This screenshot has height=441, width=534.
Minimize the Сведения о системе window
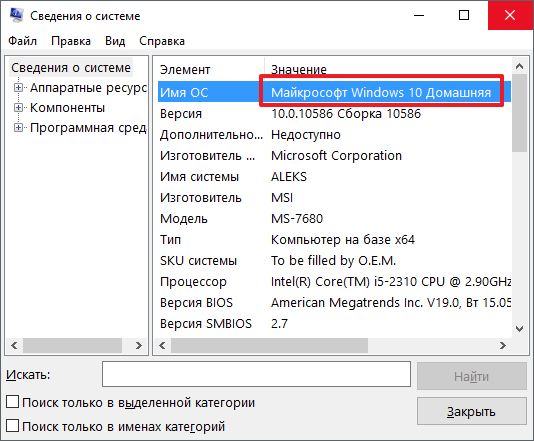(419, 15)
